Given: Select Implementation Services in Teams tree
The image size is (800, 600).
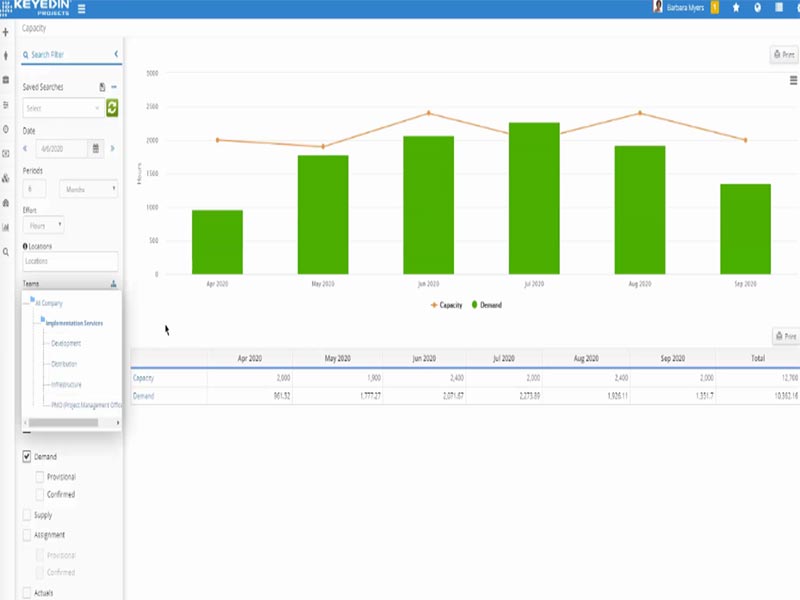Looking at the screenshot, I should (74, 323).
